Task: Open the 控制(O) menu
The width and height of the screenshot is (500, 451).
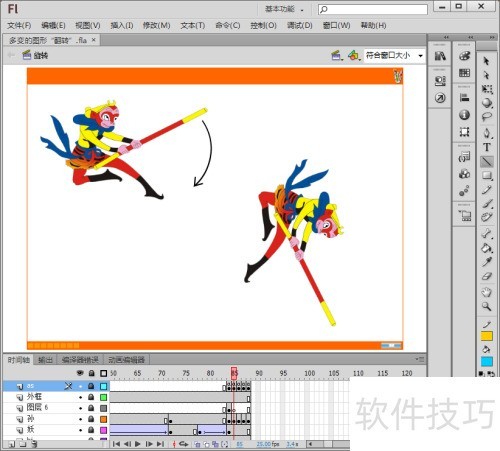Action: (263, 26)
